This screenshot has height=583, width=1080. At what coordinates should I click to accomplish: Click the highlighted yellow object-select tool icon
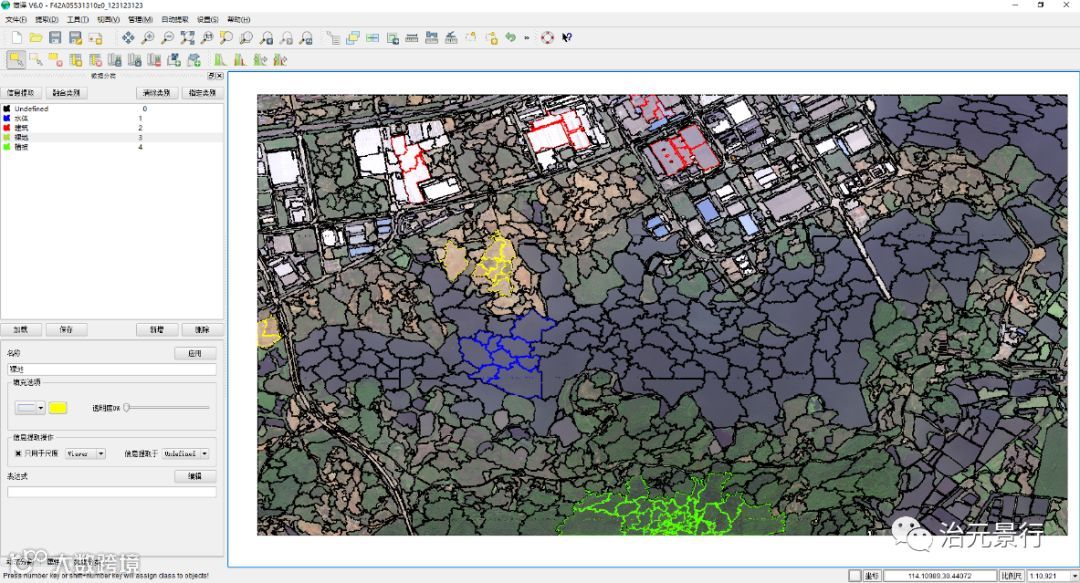tap(16, 60)
